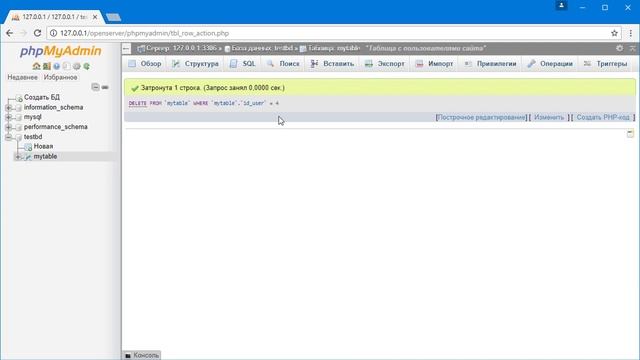Open the Консоль console bar

coord(142,355)
